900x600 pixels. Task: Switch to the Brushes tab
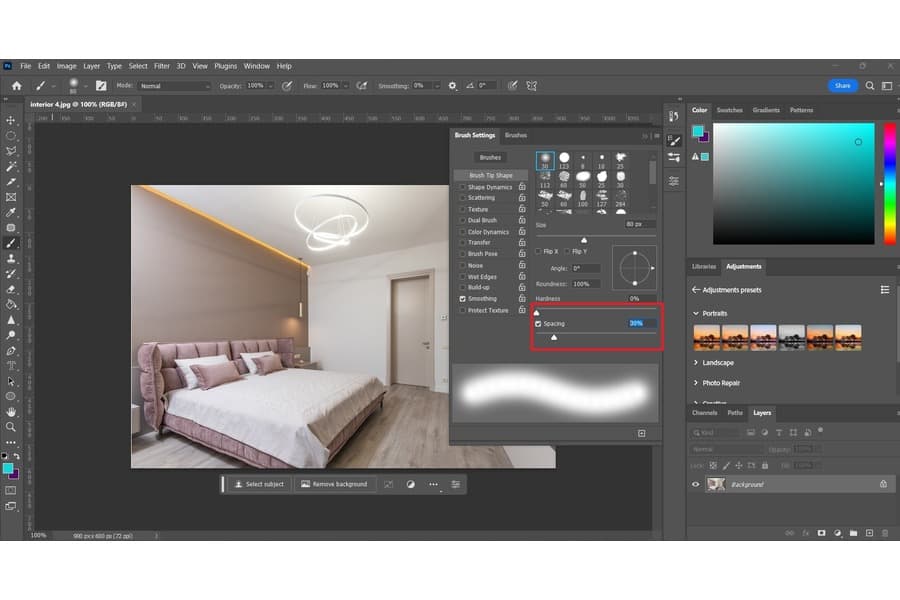point(516,136)
